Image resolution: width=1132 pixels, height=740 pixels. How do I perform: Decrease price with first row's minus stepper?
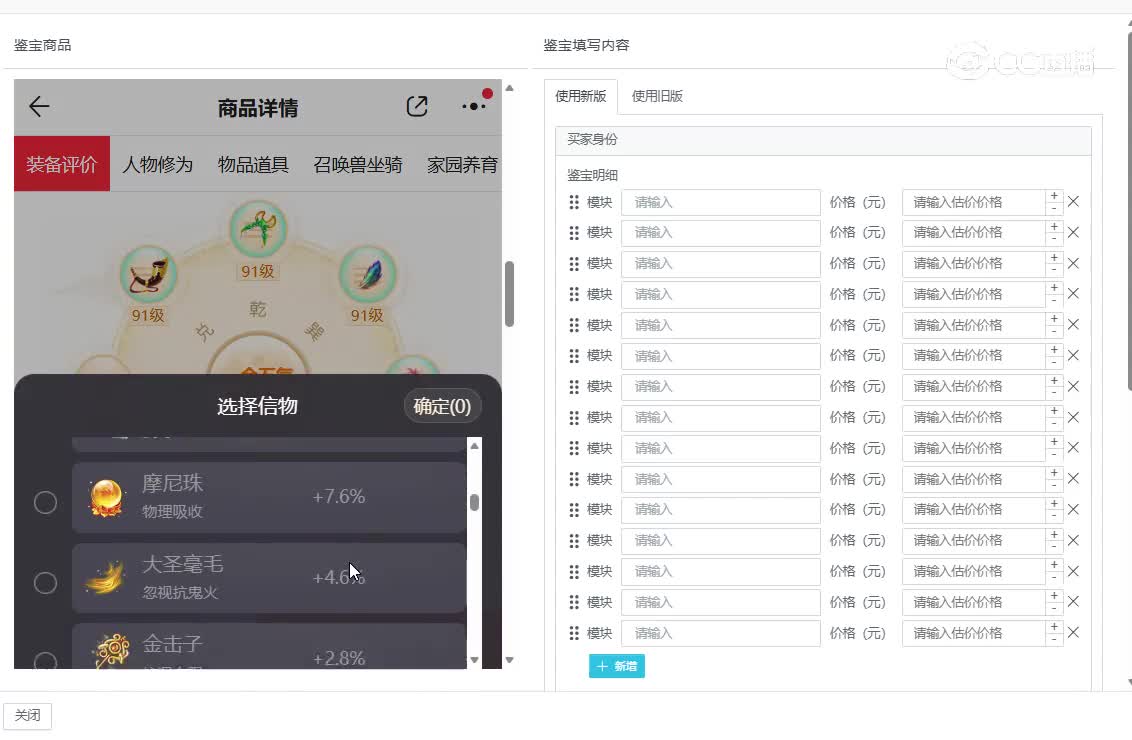(1054, 209)
